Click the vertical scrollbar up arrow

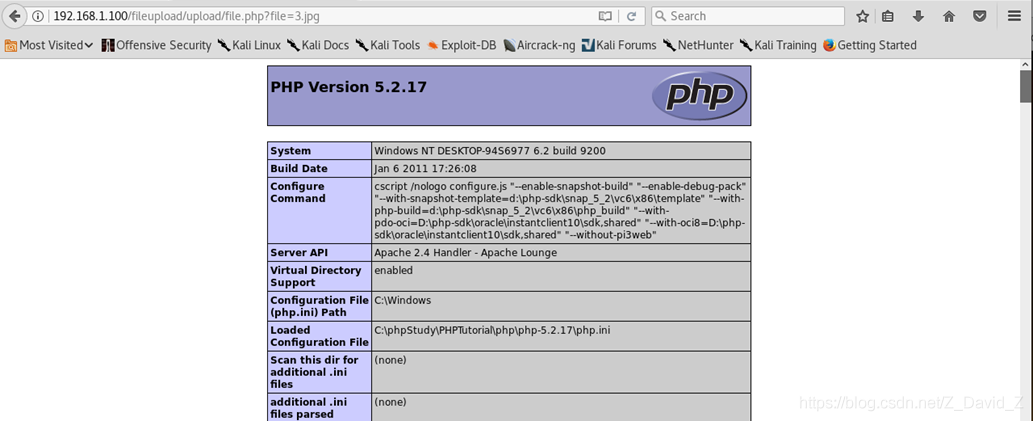click(x=1026, y=64)
